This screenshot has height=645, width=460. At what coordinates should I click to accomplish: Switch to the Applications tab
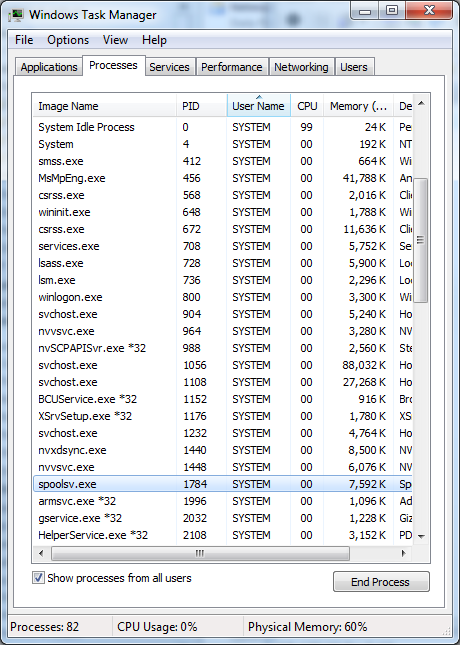point(49,67)
